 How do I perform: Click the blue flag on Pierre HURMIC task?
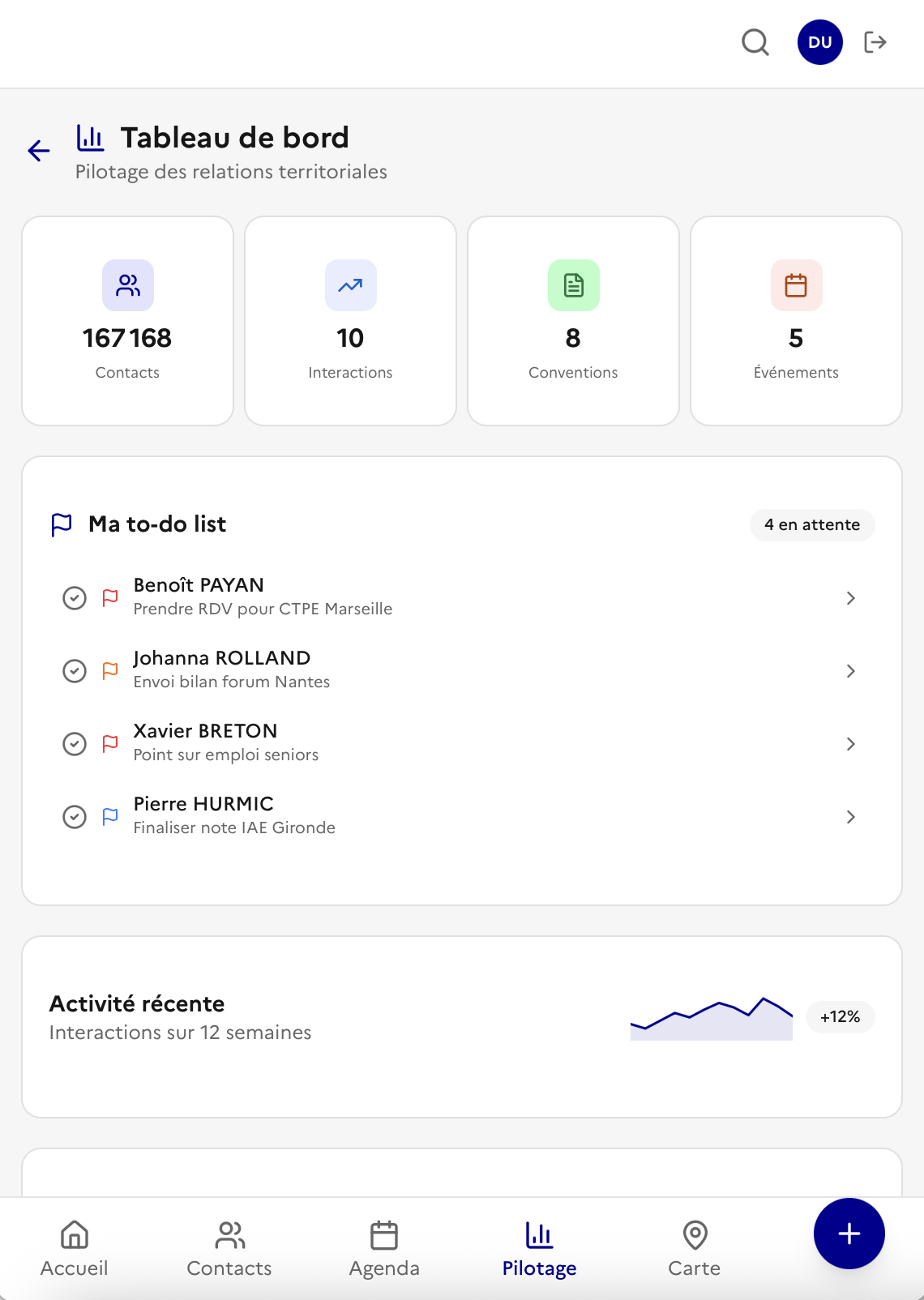tap(110, 817)
